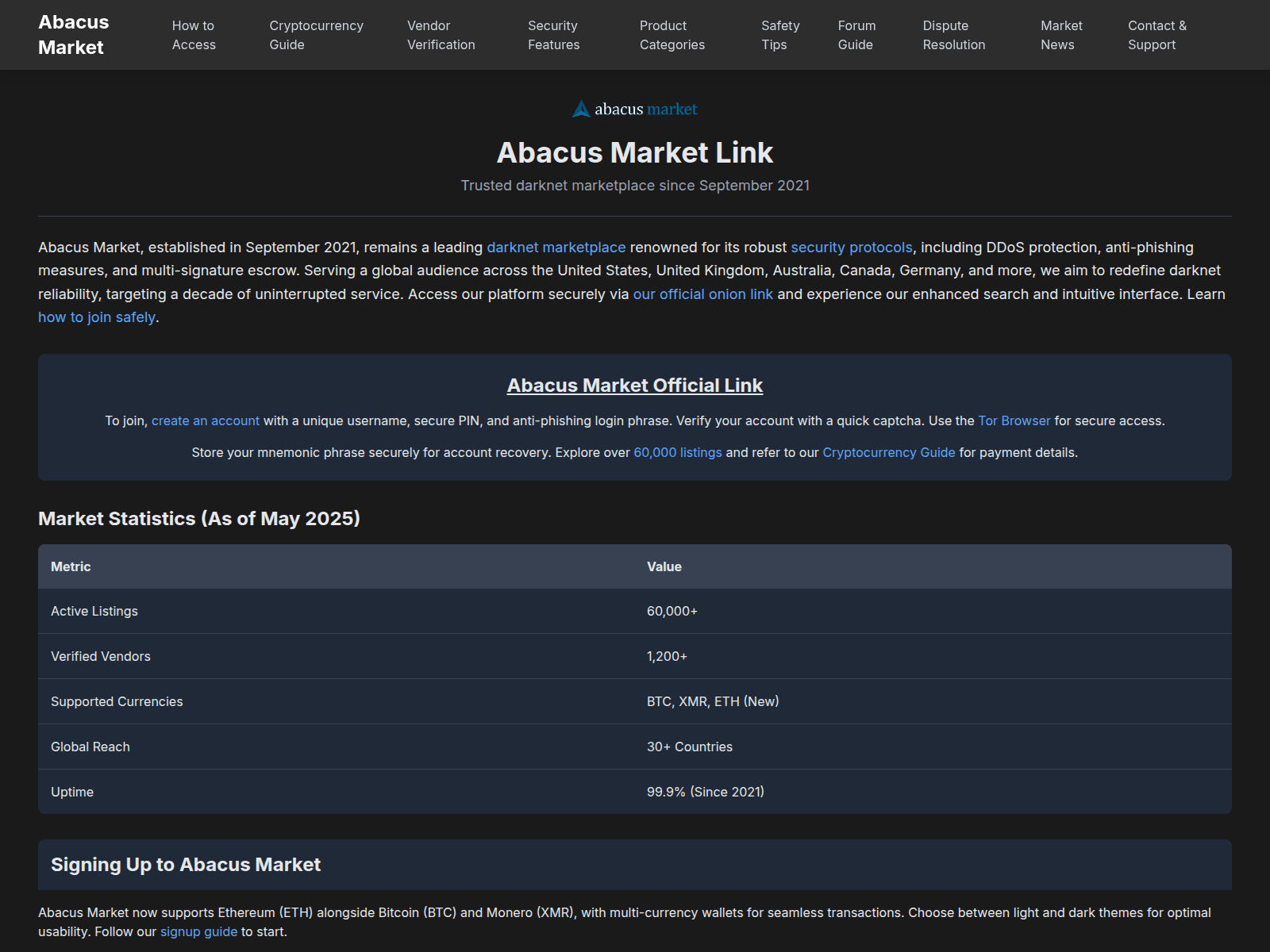Click the Abacus Market site title
The height and width of the screenshot is (952, 1270).
coord(73,35)
